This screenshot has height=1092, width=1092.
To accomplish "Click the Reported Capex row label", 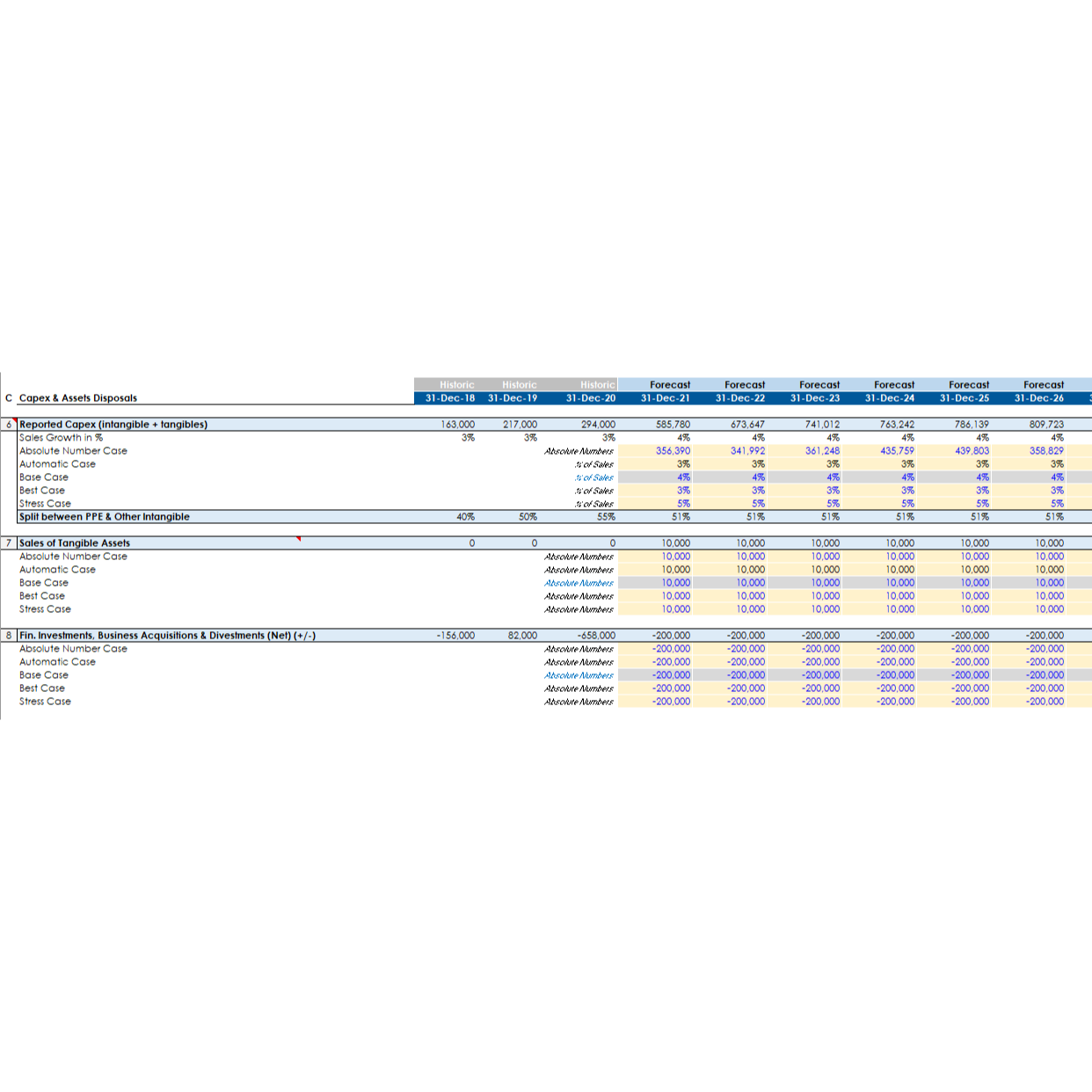I will pos(113,425).
